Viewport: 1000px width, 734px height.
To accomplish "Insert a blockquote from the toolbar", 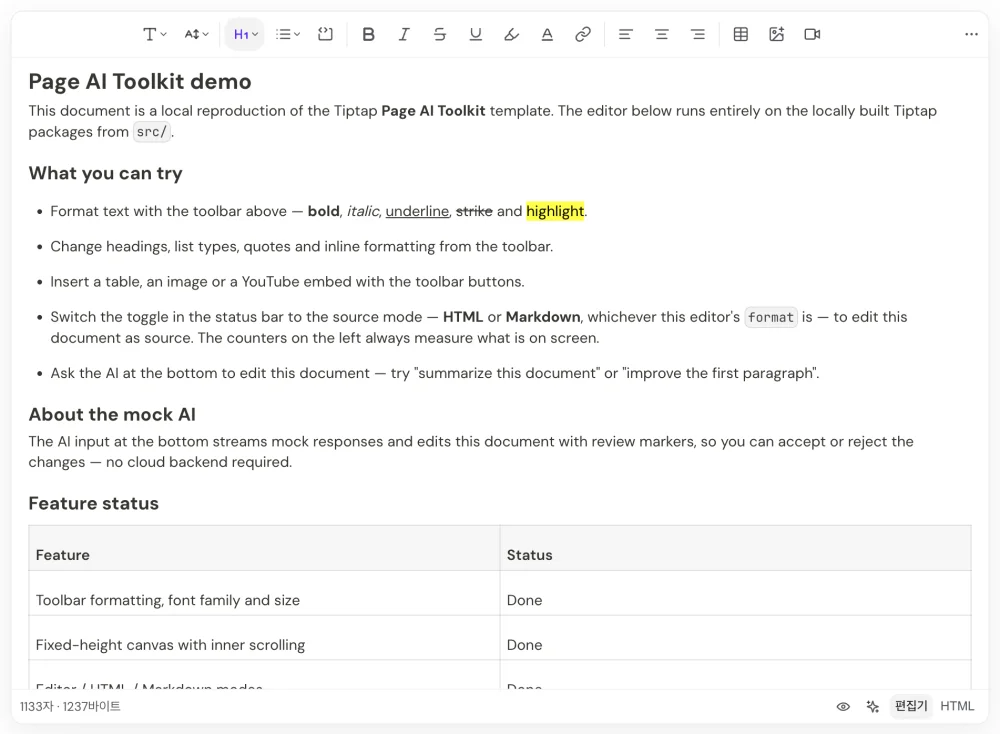I will pos(325,34).
